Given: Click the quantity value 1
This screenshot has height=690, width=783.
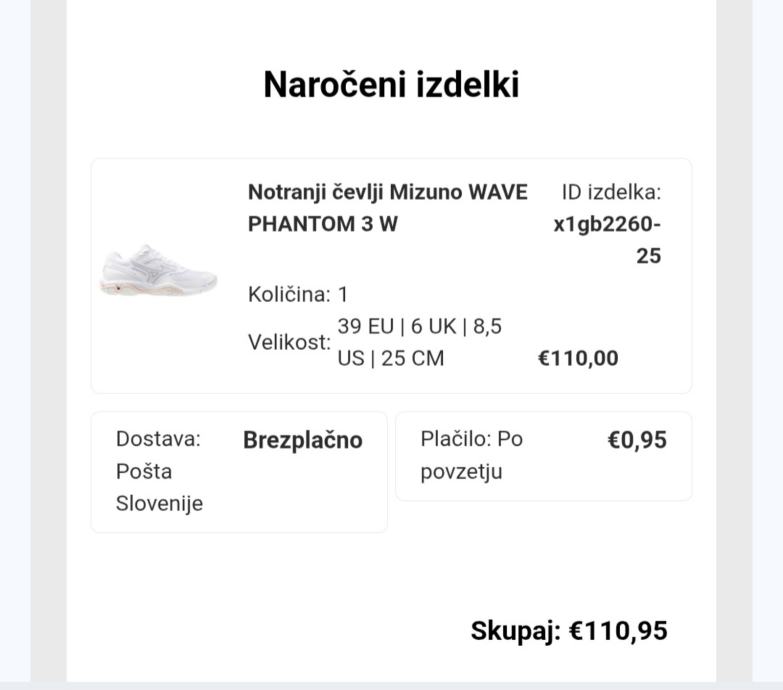Looking at the screenshot, I should 343,294.
